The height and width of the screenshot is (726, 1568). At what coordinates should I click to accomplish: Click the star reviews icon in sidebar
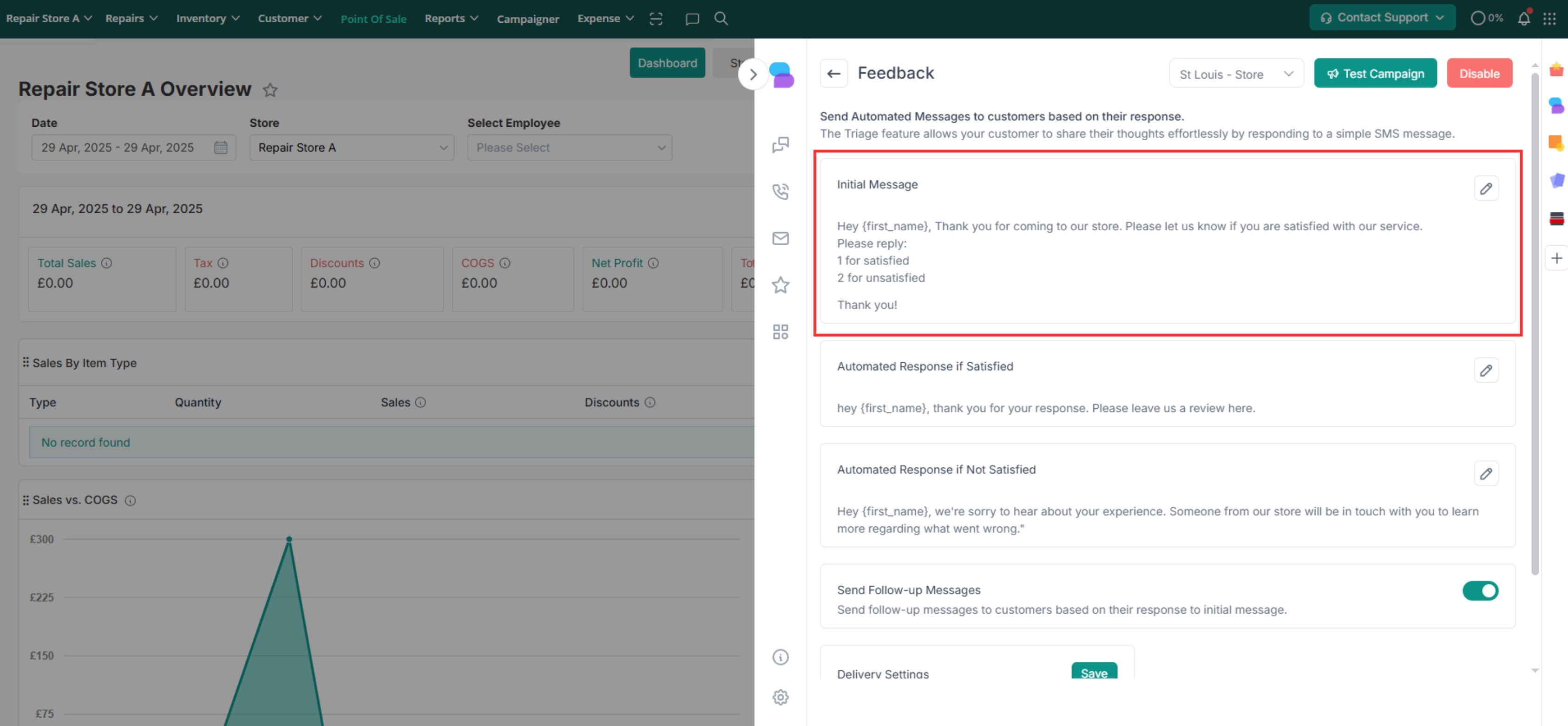[781, 285]
